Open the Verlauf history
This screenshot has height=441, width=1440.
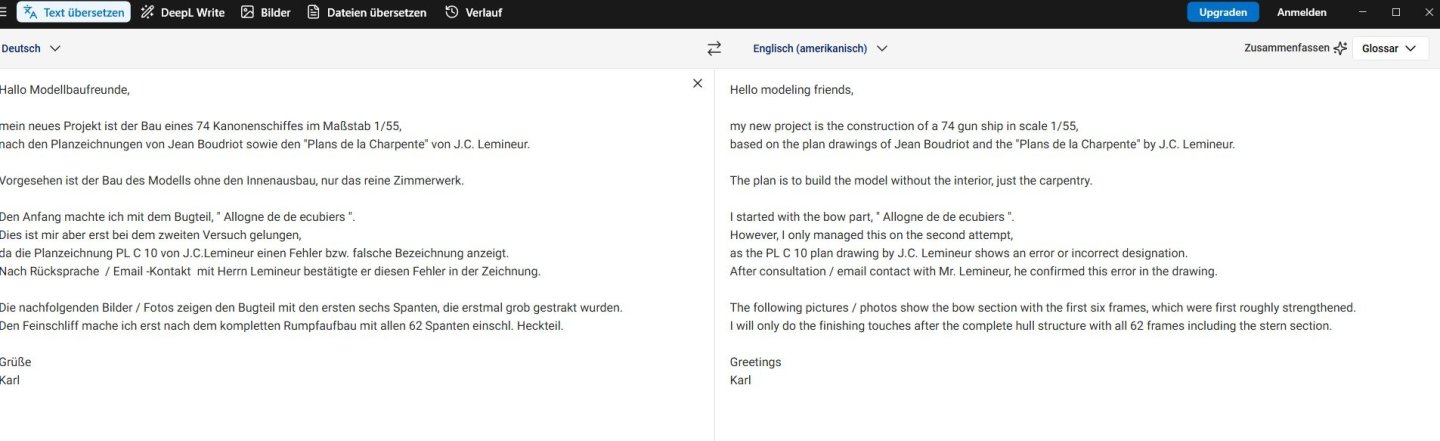(473, 12)
